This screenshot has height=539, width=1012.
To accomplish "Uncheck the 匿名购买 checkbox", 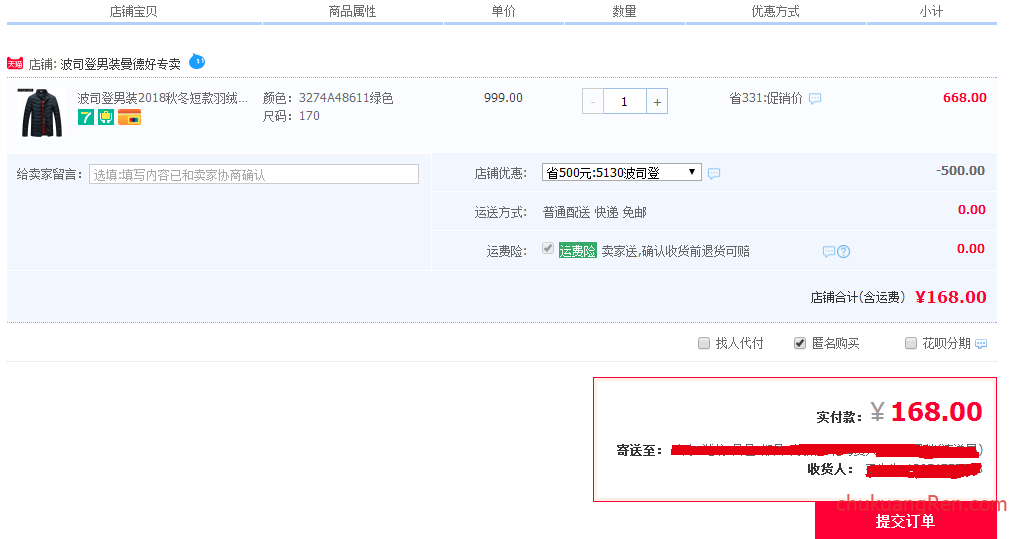I will click(x=800, y=343).
